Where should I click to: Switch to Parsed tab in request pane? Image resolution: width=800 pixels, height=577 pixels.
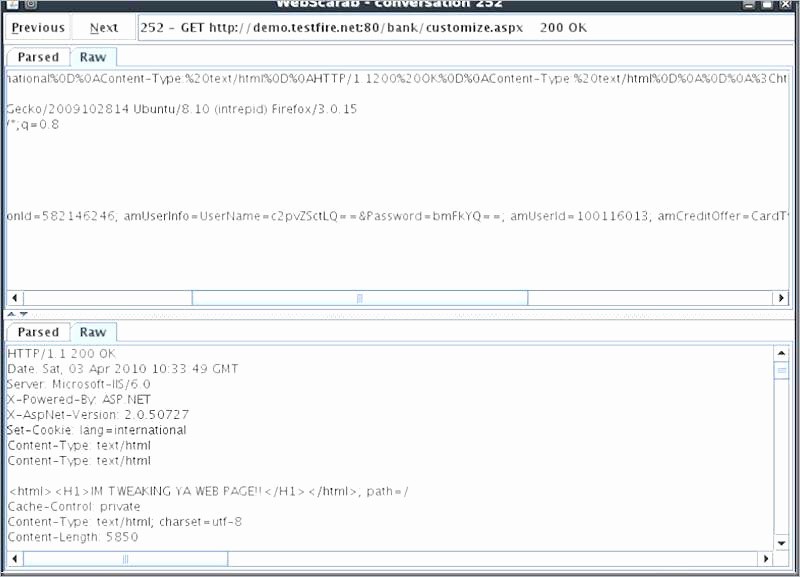click(x=39, y=58)
